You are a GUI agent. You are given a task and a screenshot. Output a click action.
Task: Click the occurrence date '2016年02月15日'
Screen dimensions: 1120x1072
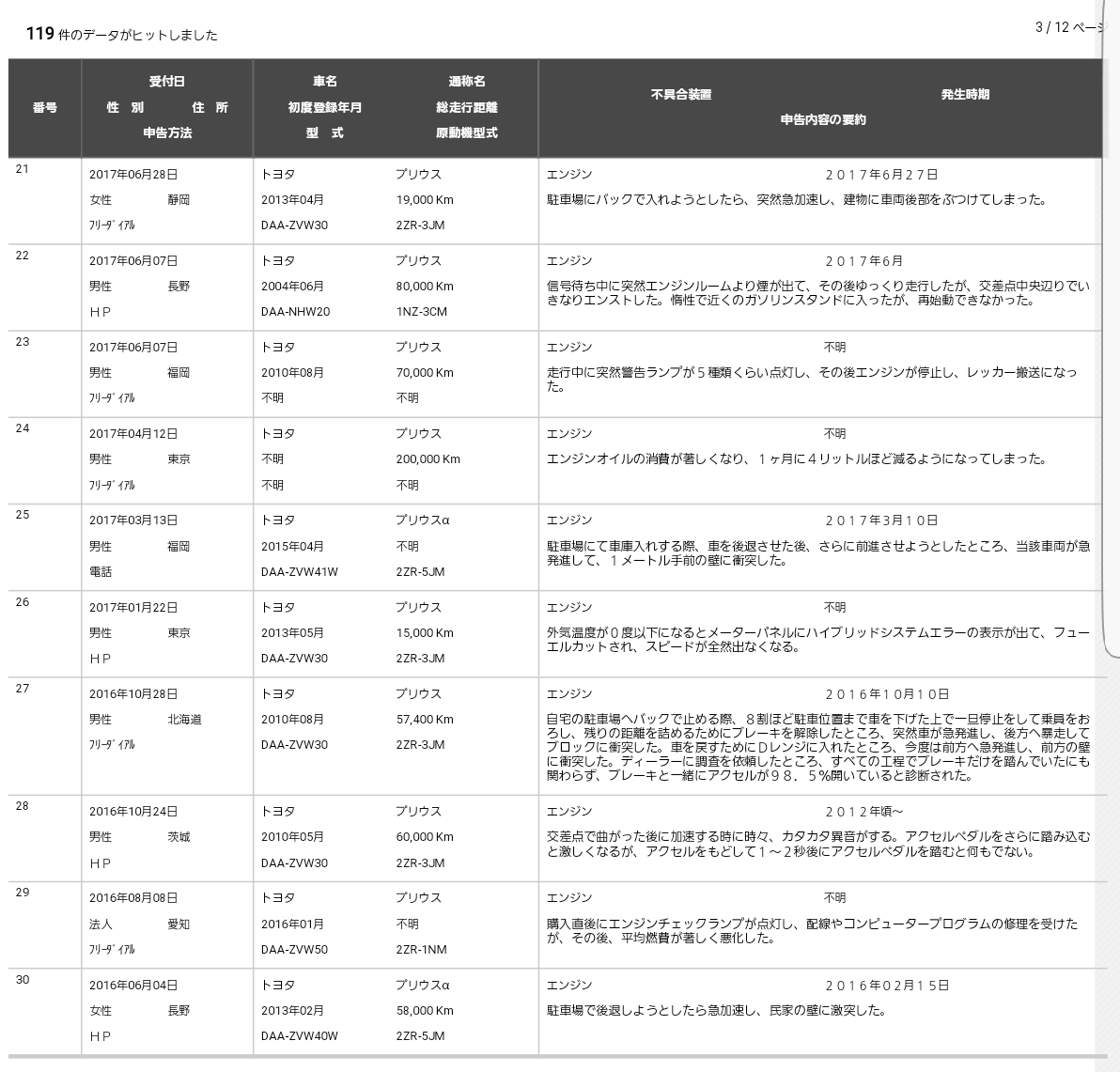(888, 986)
